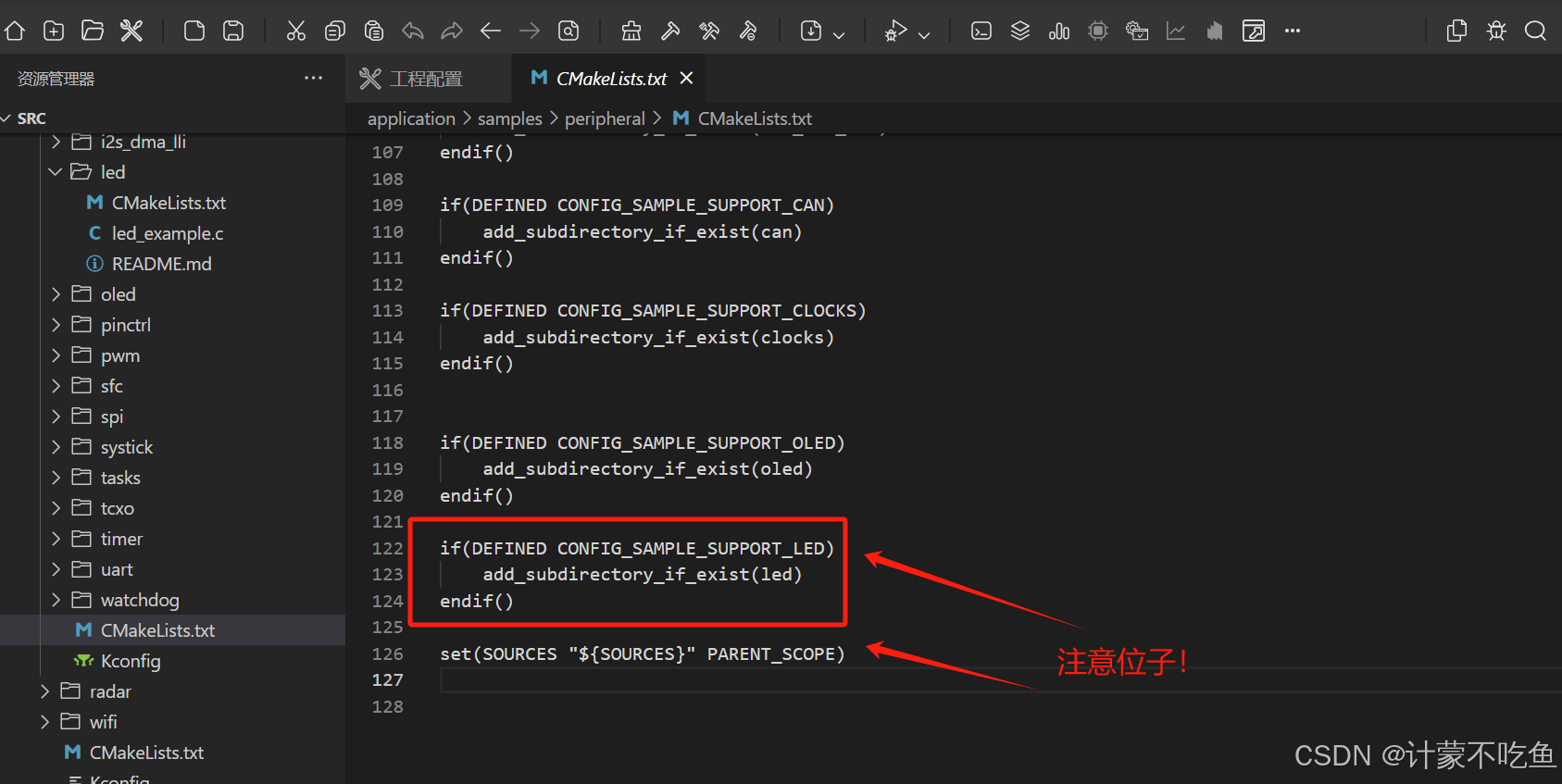Open the terminal icon in toolbar
The width and height of the screenshot is (1562, 784).
click(x=981, y=31)
